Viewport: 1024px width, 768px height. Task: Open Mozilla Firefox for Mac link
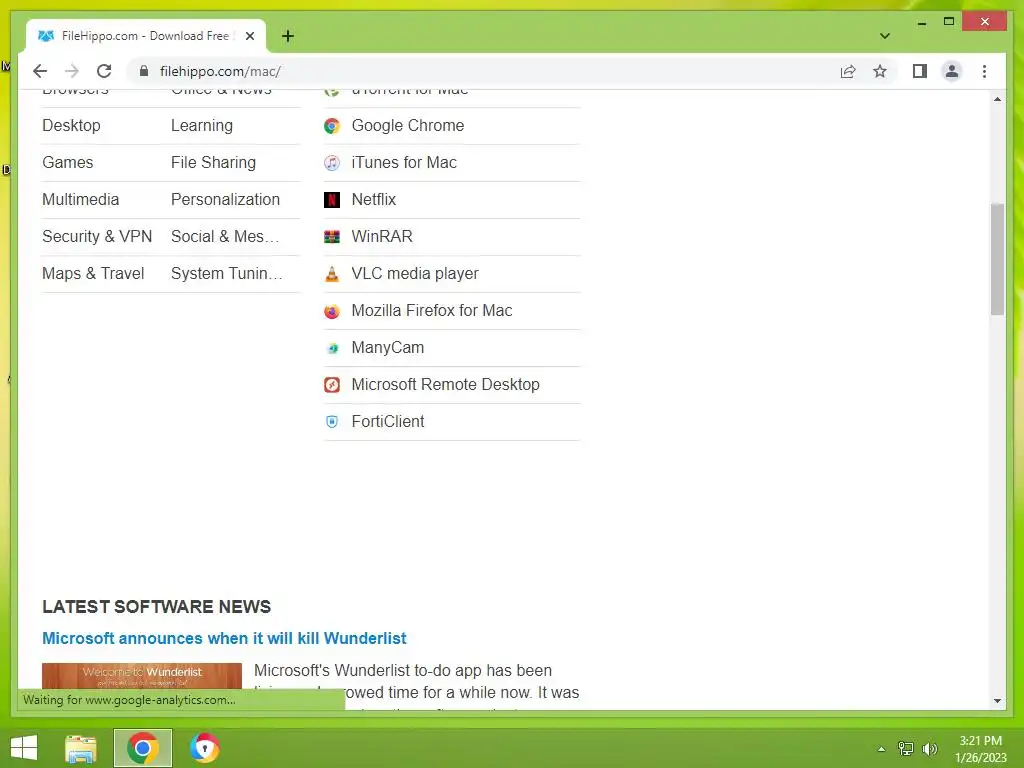(432, 310)
